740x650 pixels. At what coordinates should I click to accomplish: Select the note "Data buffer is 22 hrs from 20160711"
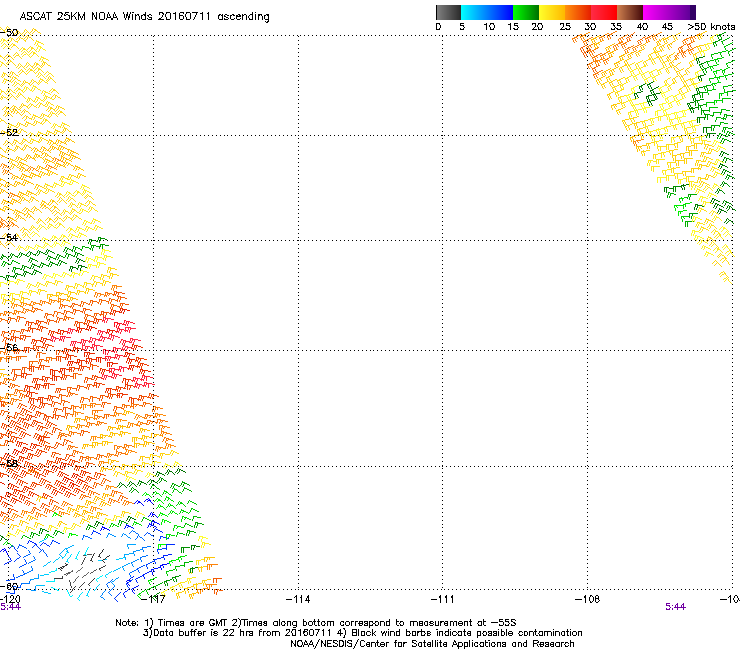point(242,633)
